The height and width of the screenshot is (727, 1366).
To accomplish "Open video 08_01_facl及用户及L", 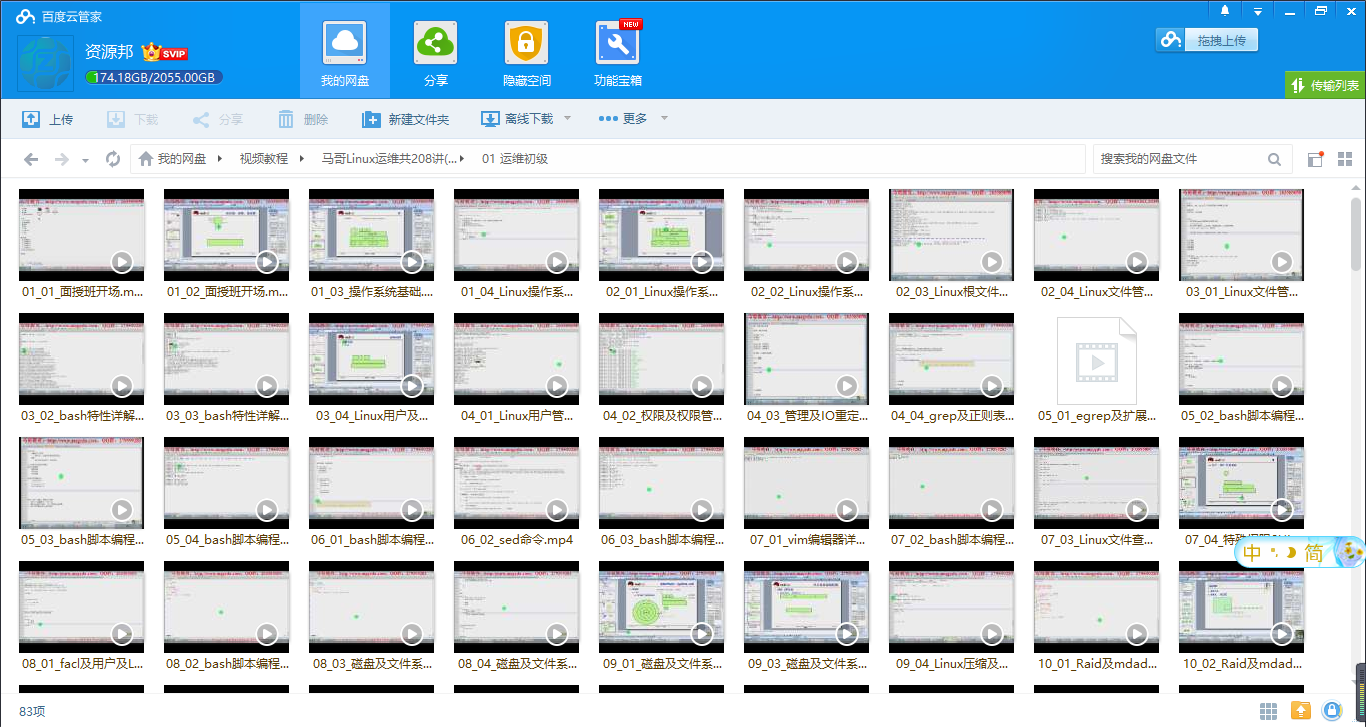I will [x=82, y=607].
